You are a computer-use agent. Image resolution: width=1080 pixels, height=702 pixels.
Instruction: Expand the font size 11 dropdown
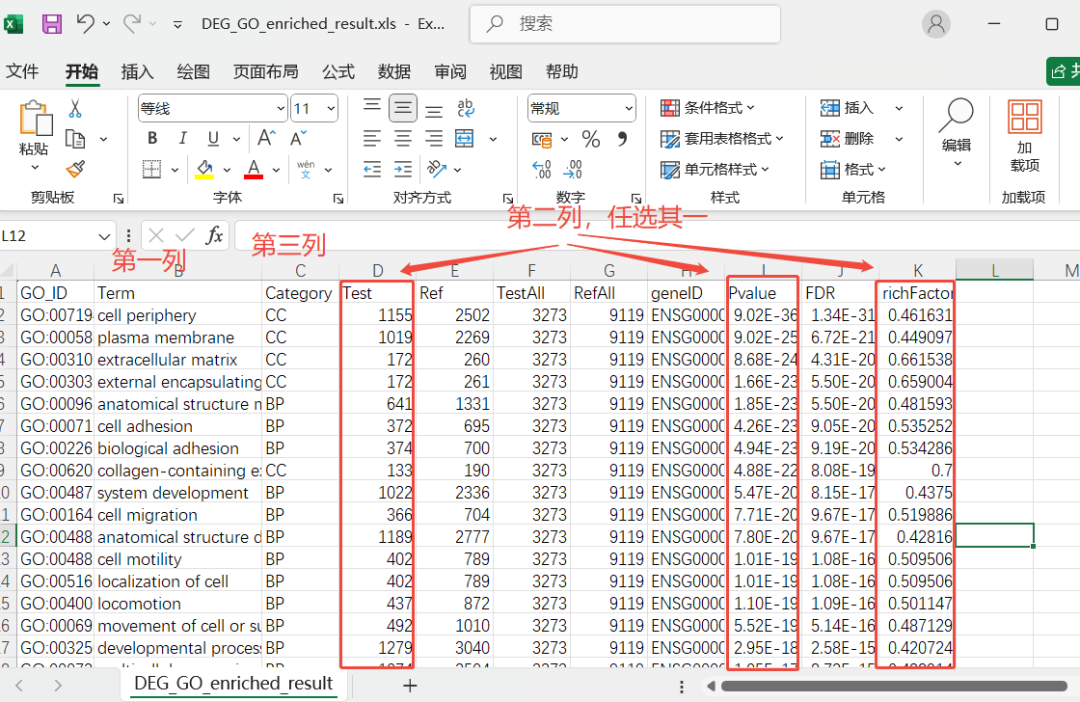pyautogui.click(x=331, y=108)
